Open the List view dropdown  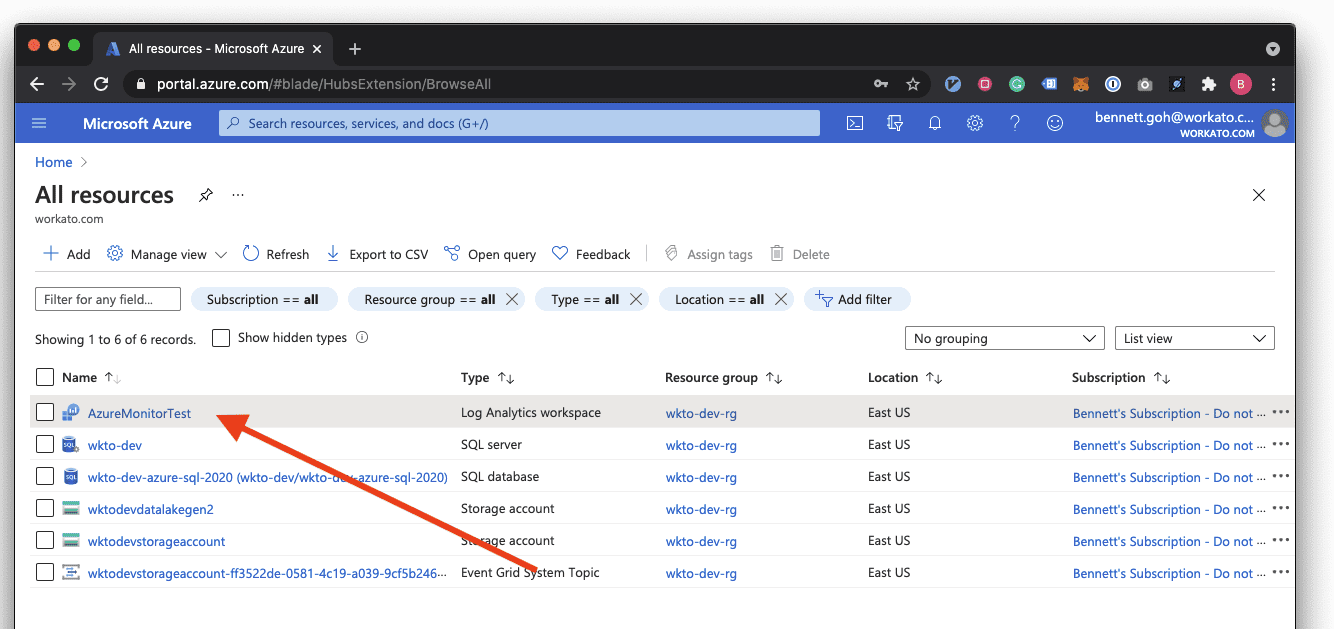pyautogui.click(x=1194, y=337)
